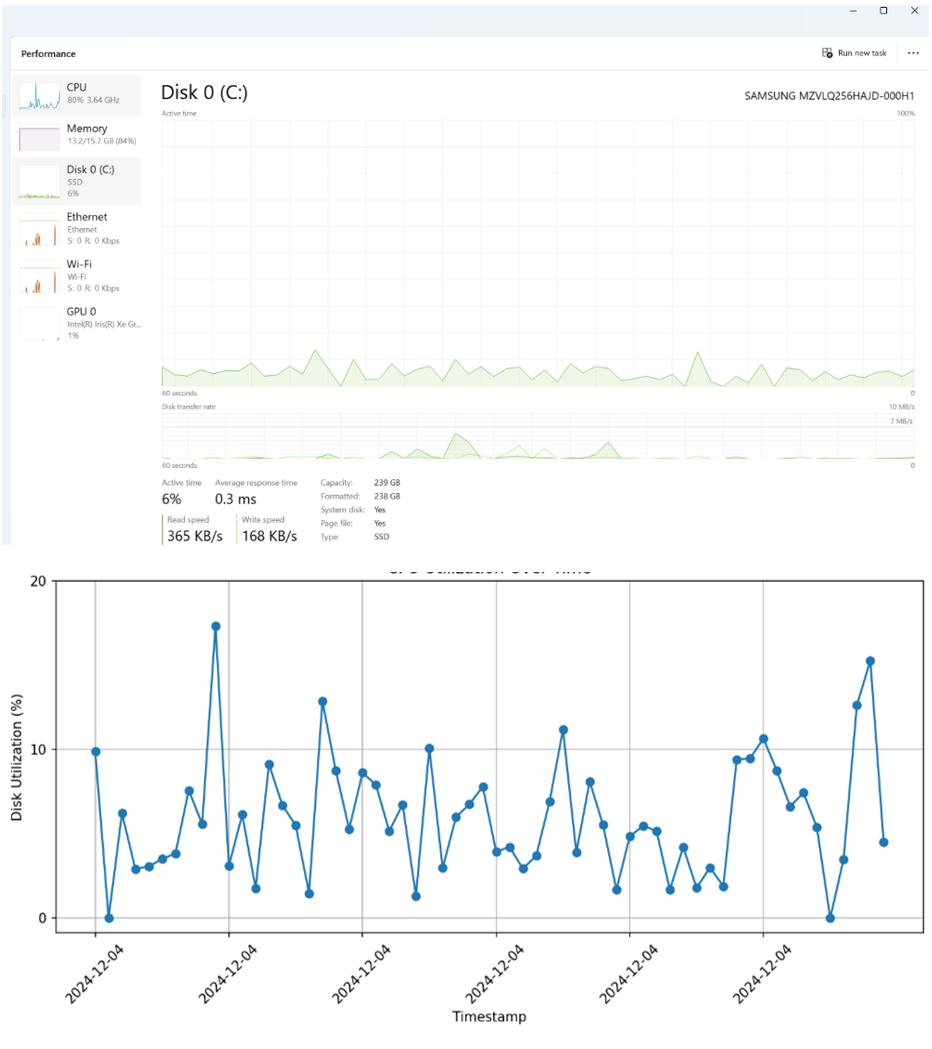Maximize the Task Manager window
Viewport: 932px width, 1049px height.
point(884,11)
